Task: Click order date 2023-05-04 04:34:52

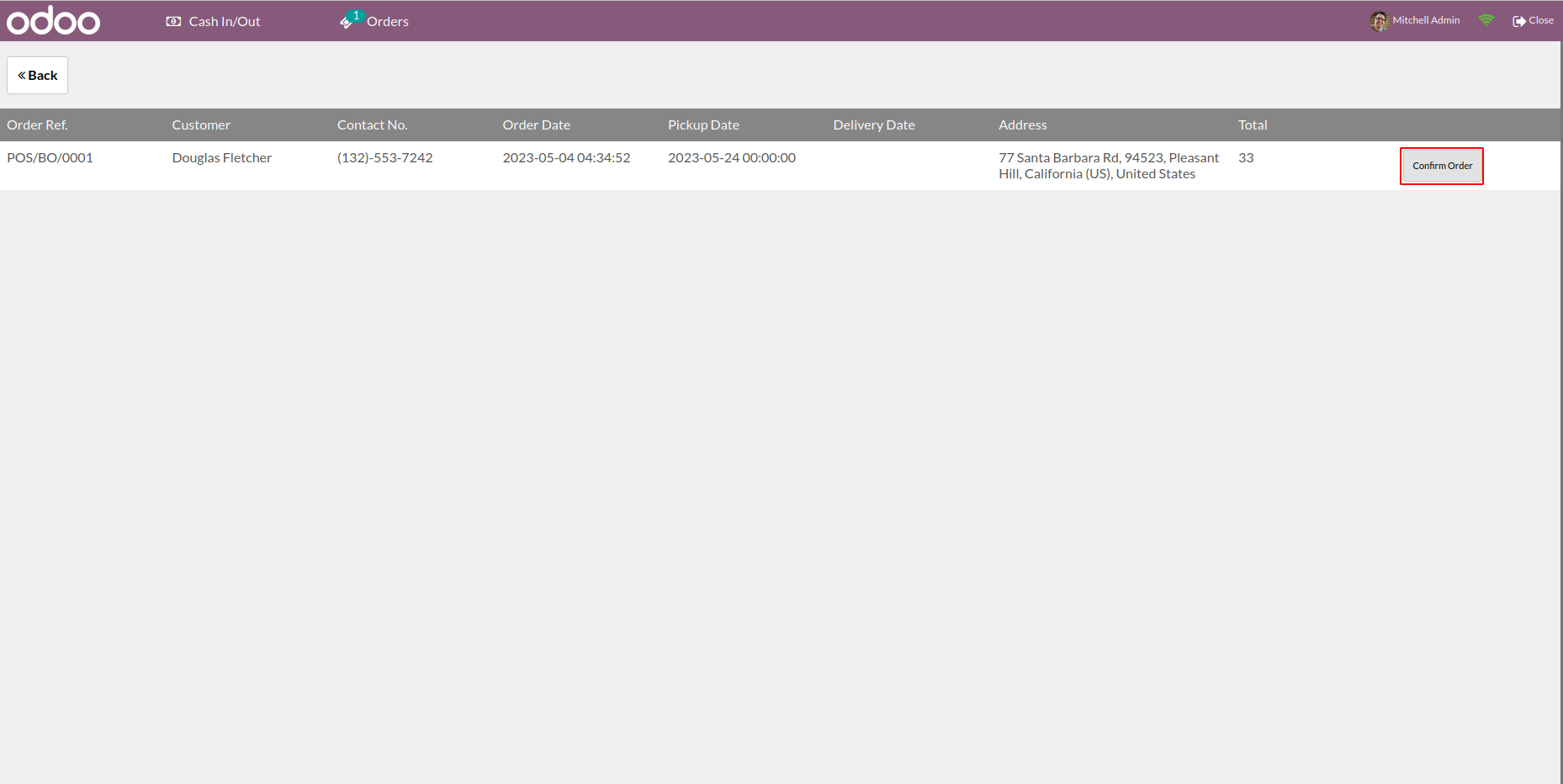Action: point(566,158)
